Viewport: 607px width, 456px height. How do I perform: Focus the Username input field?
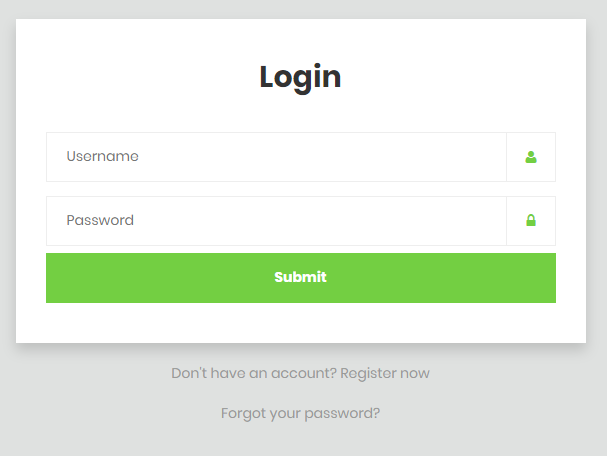coord(276,157)
